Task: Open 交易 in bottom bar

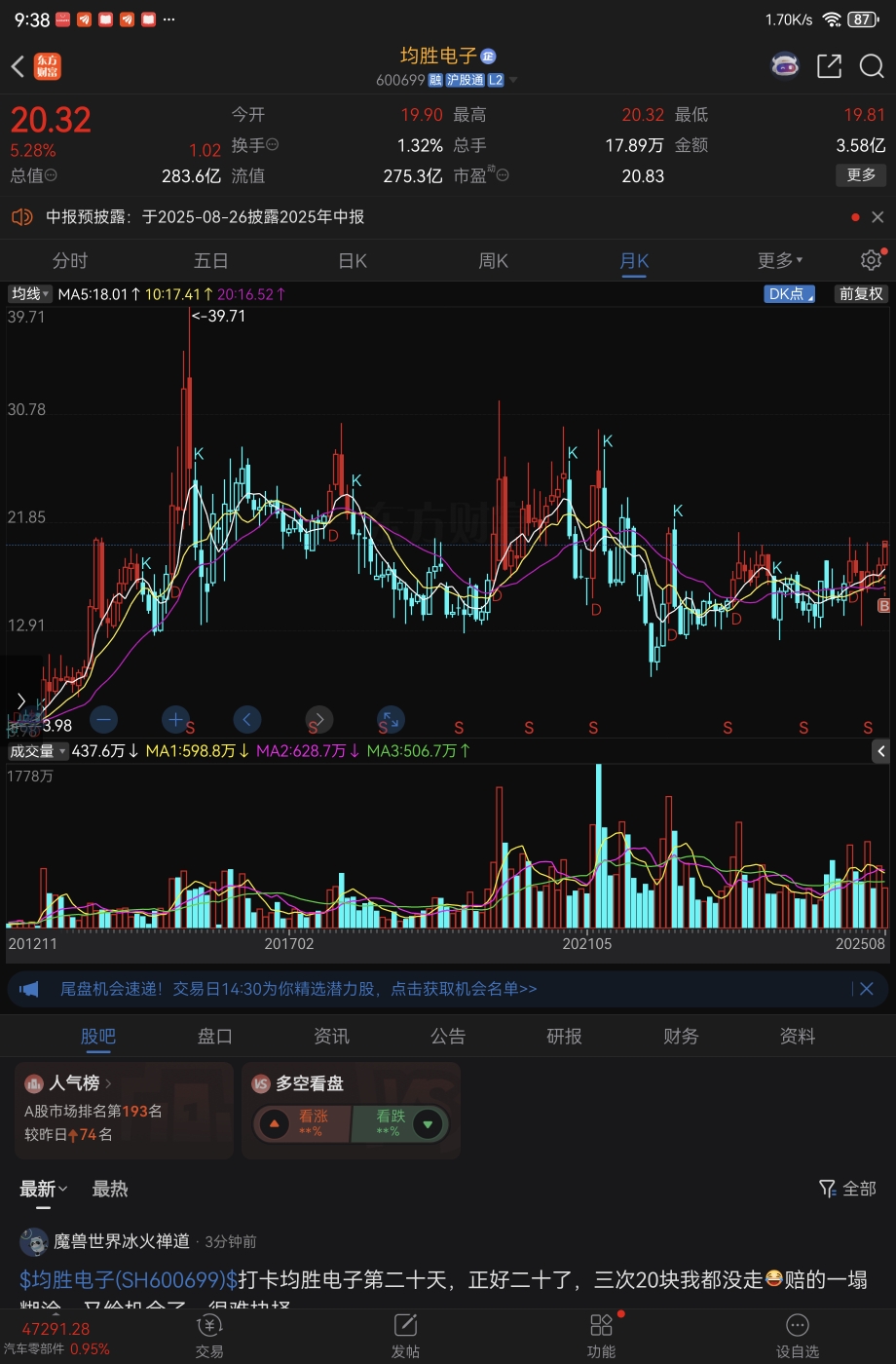Action: coord(209,1336)
